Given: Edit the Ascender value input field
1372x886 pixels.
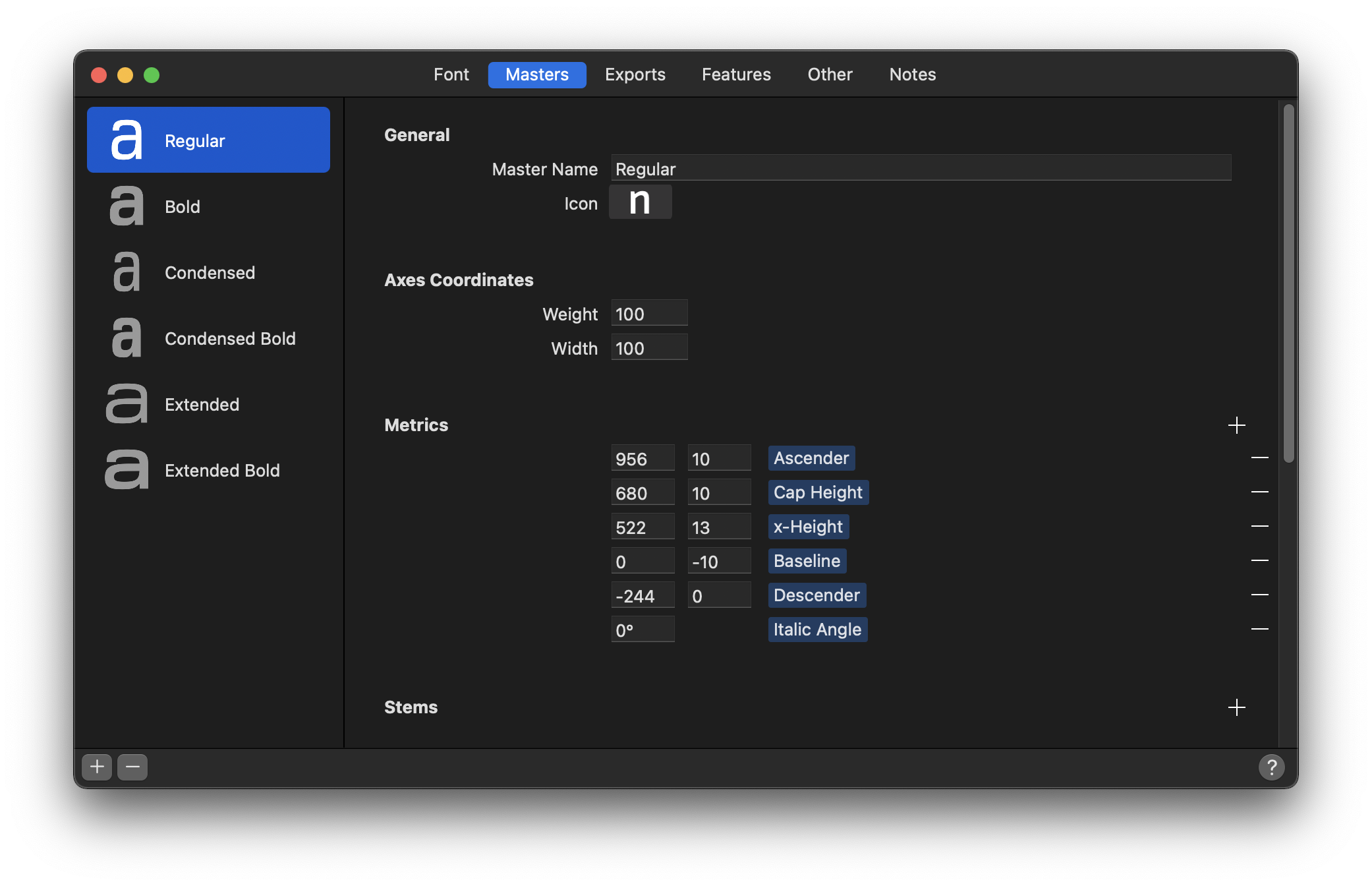Looking at the screenshot, I should 642,458.
